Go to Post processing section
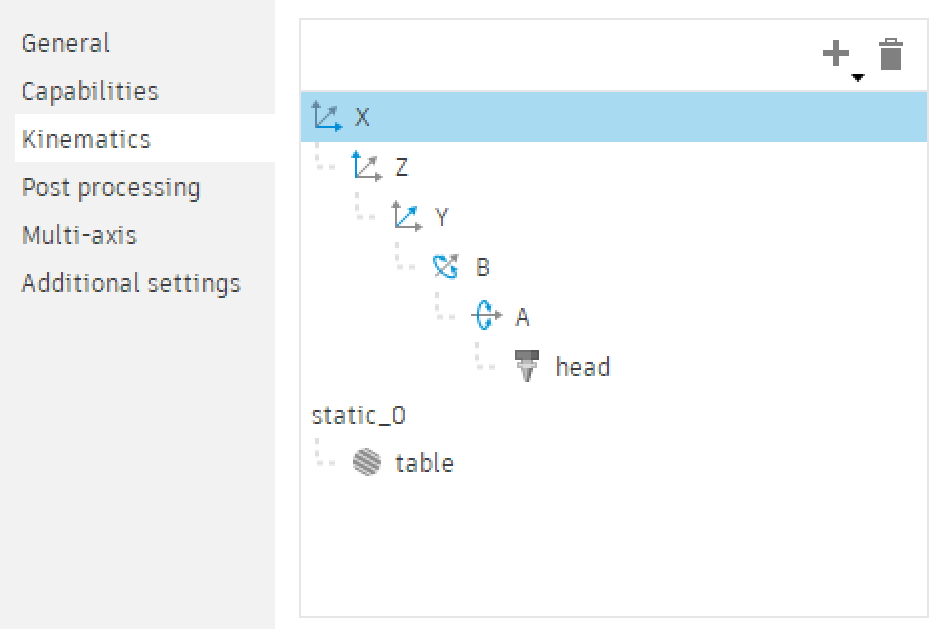 (x=111, y=188)
